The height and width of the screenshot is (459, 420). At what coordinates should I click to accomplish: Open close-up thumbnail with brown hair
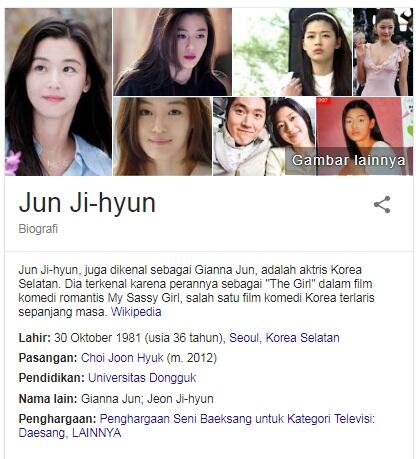[162, 136]
